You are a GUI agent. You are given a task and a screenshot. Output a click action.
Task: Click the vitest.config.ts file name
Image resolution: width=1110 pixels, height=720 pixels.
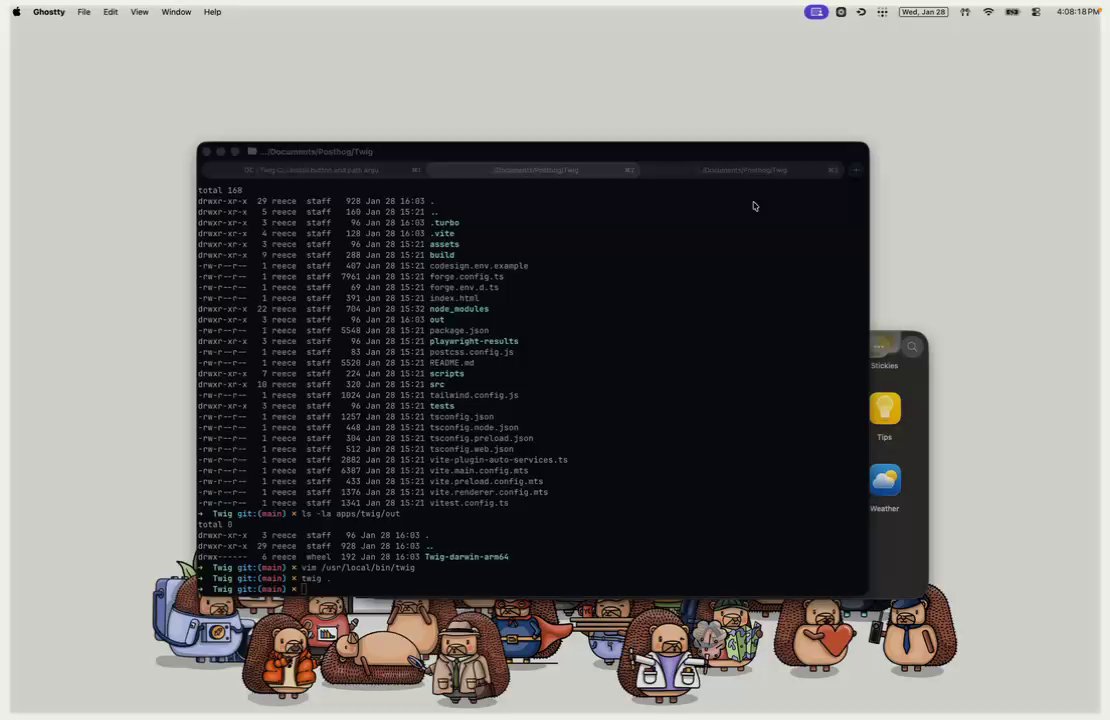[x=469, y=503]
